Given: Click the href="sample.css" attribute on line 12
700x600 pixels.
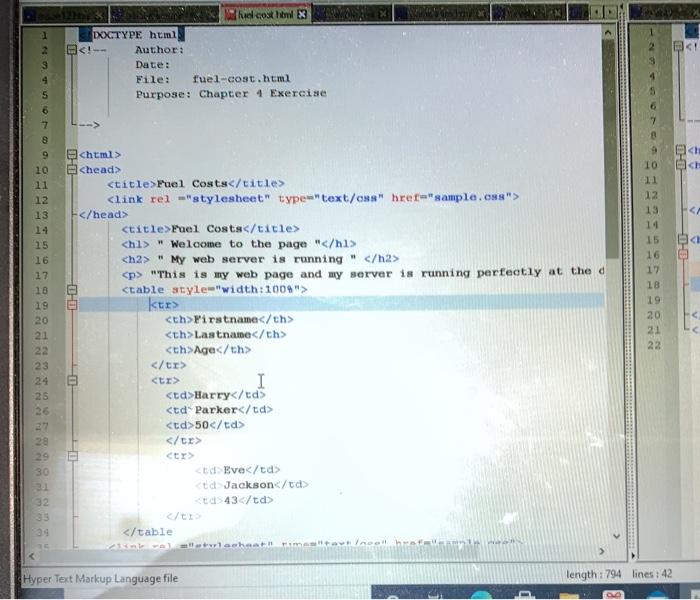Looking at the screenshot, I should coord(451,197).
